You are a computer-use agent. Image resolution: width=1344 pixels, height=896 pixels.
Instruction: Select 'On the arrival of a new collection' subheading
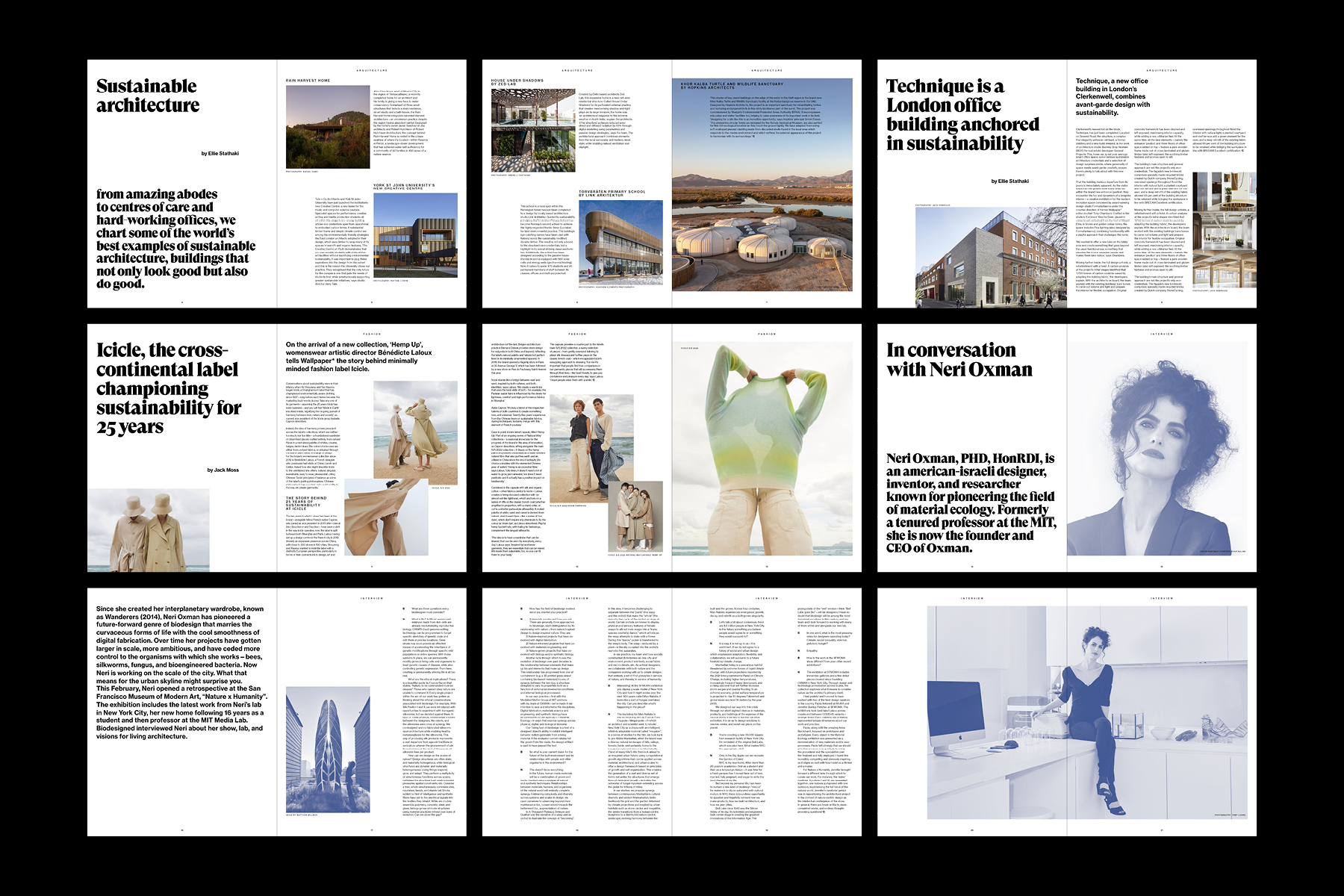pyautogui.click(x=360, y=357)
